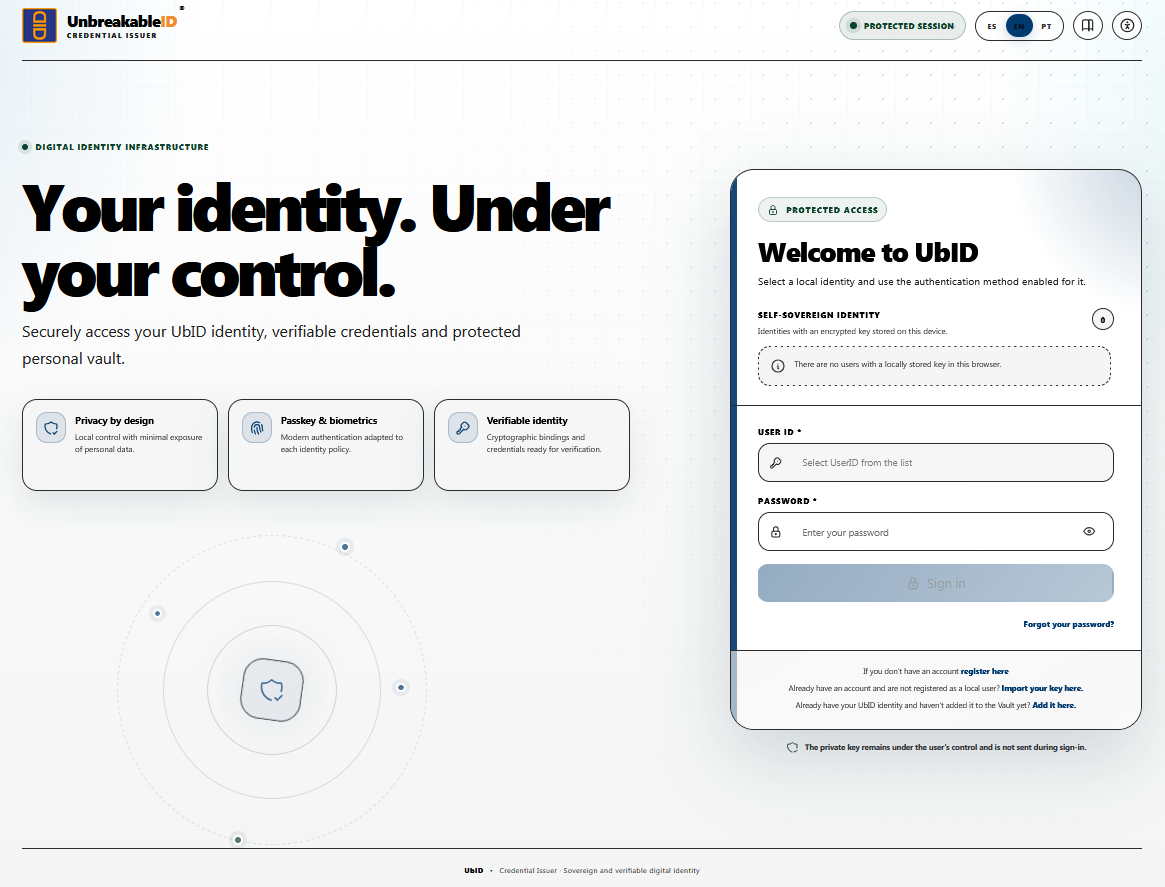The height and width of the screenshot is (887, 1165).
Task: Switch language to ES
Action: coord(992,27)
